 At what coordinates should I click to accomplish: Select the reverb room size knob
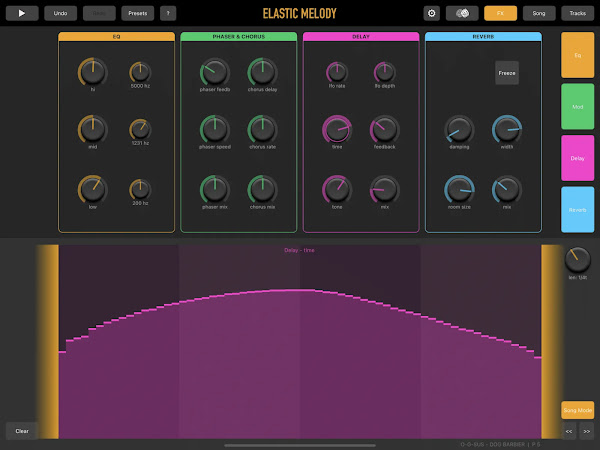459,190
